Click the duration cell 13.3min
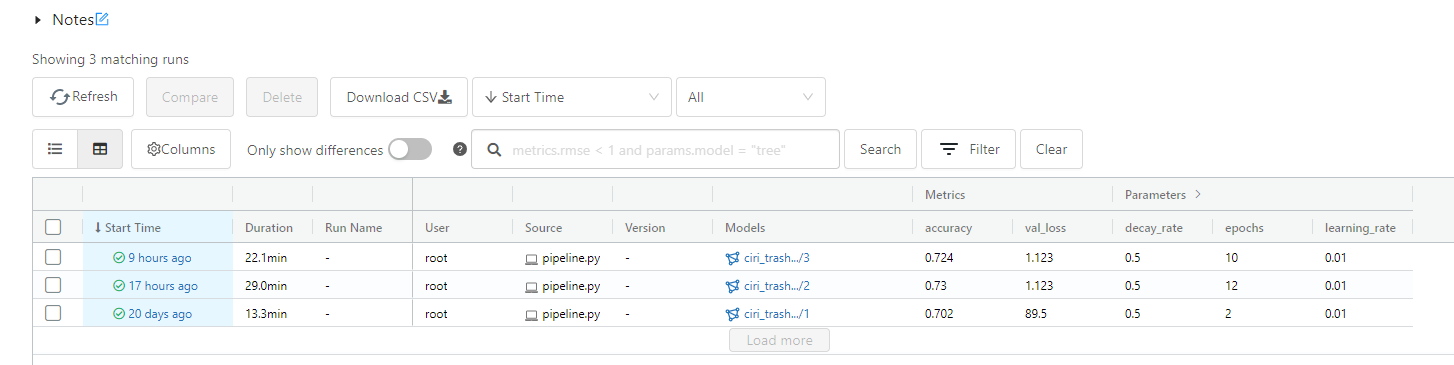Screen dimensions: 1454x365 (266, 314)
